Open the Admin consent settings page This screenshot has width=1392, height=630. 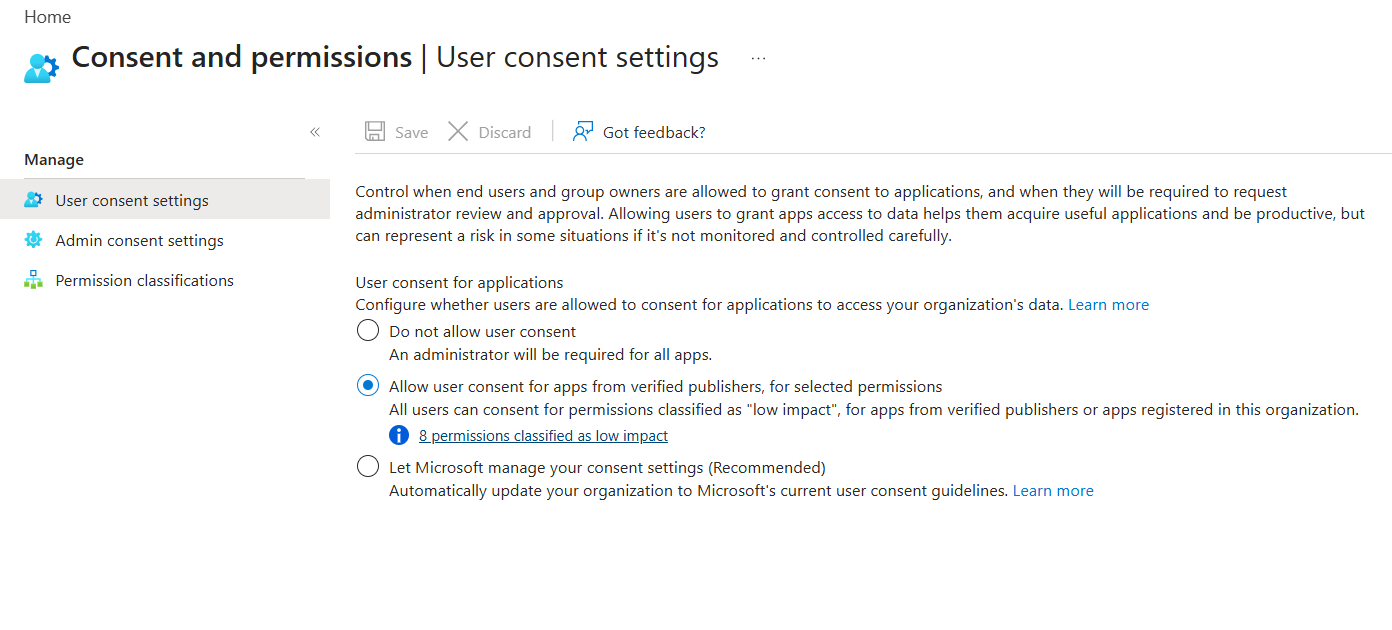[x=139, y=240]
